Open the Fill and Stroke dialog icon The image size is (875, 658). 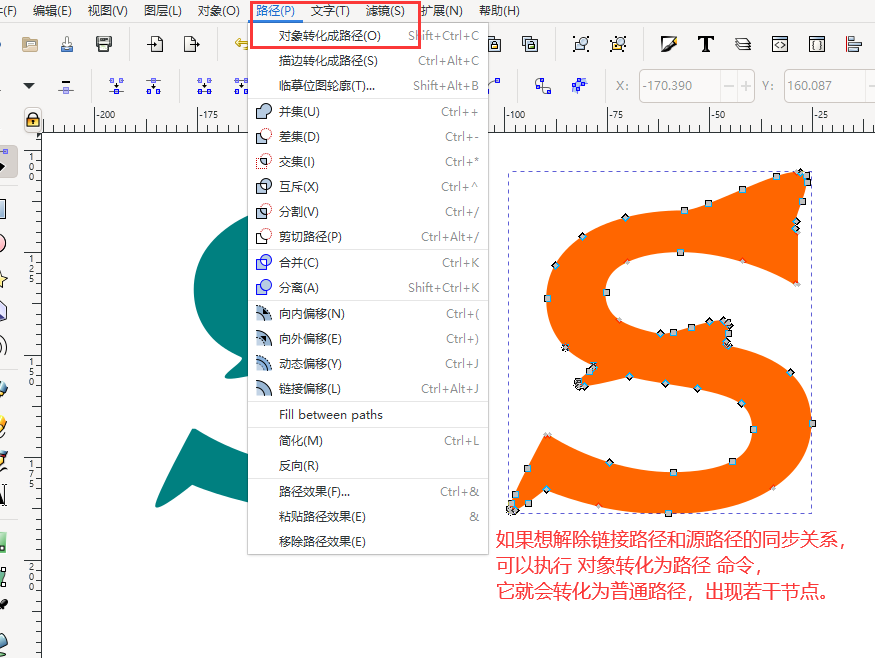click(669, 44)
